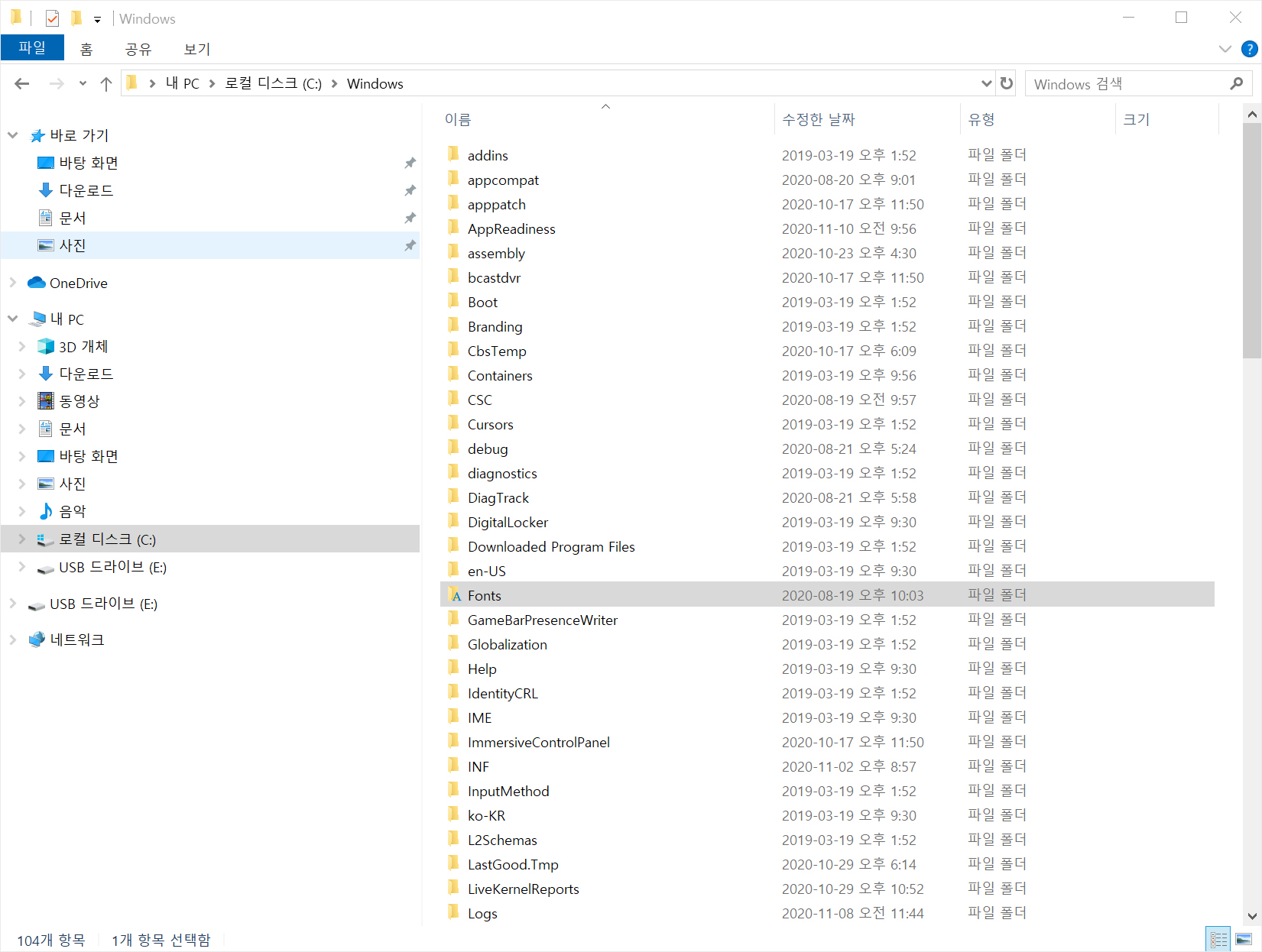Click the search magnifier icon
This screenshot has height=952, width=1262.
tap(1236, 83)
